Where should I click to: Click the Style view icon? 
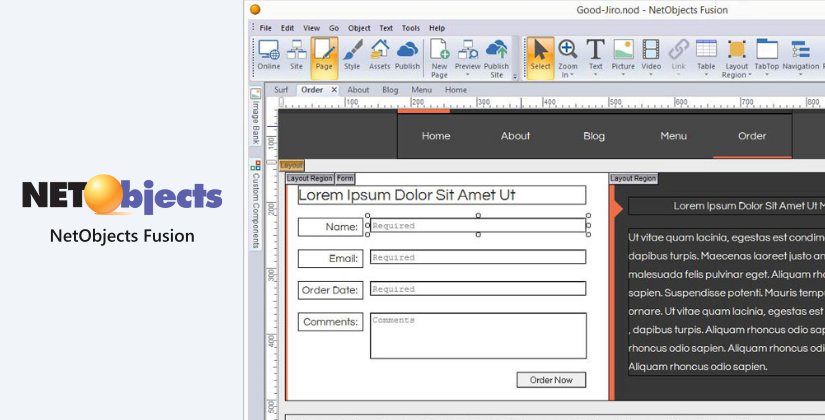(x=352, y=54)
